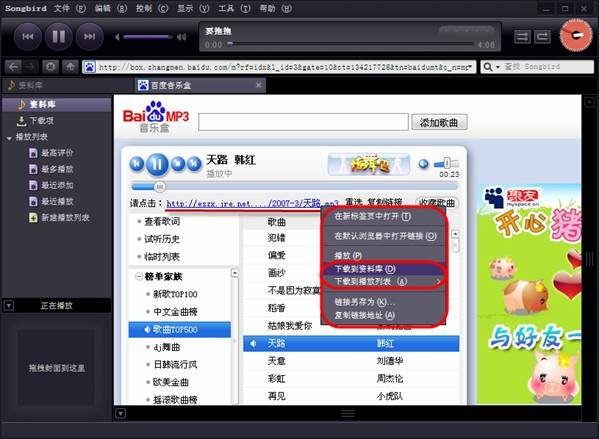Screen dimensions: 599x439
Task: Click Baidu player previous song button
Action: click(136, 164)
